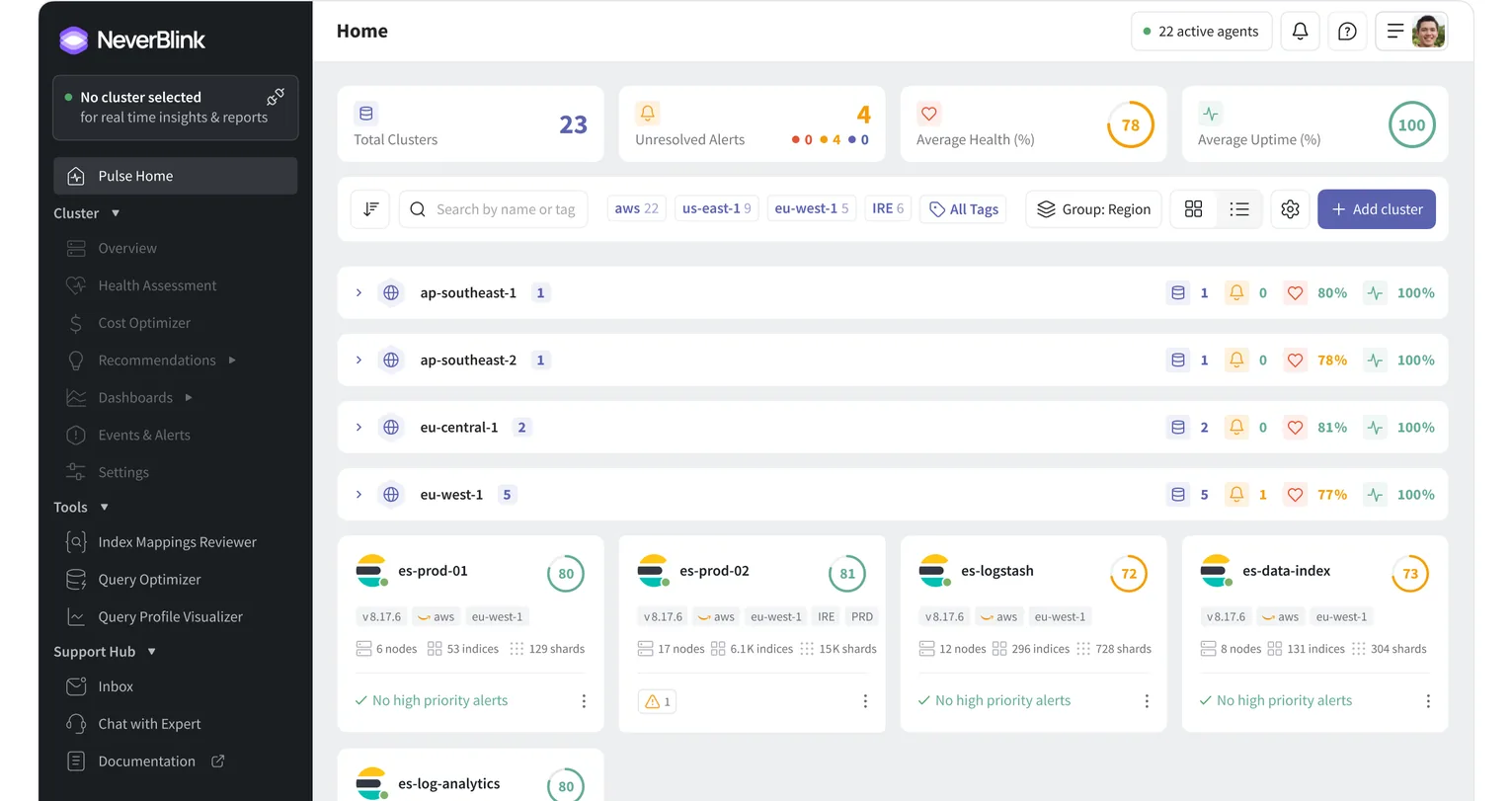The image size is (1512, 801).
Task: Toggle the us-east-1 filter tag
Action: click(717, 208)
